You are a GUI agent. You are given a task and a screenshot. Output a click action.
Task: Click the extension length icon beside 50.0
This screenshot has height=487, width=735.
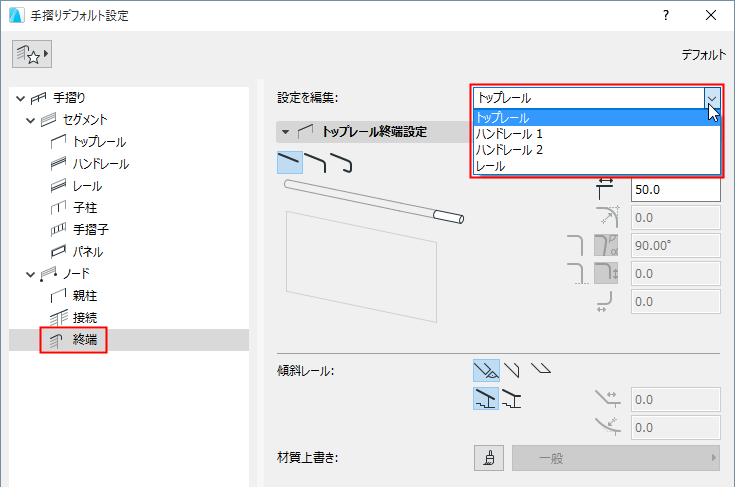pyautogui.click(x=605, y=189)
